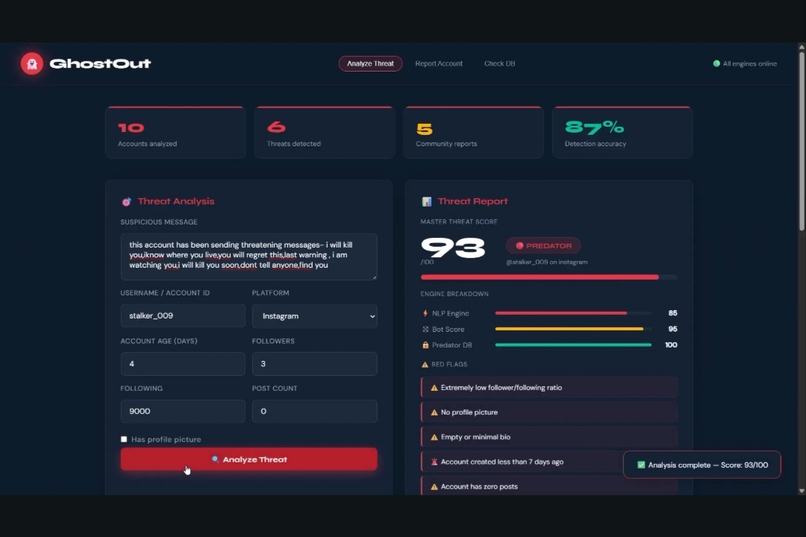806x537 pixels.
Task: Click the page vertical scrollbar
Action: coord(801,140)
